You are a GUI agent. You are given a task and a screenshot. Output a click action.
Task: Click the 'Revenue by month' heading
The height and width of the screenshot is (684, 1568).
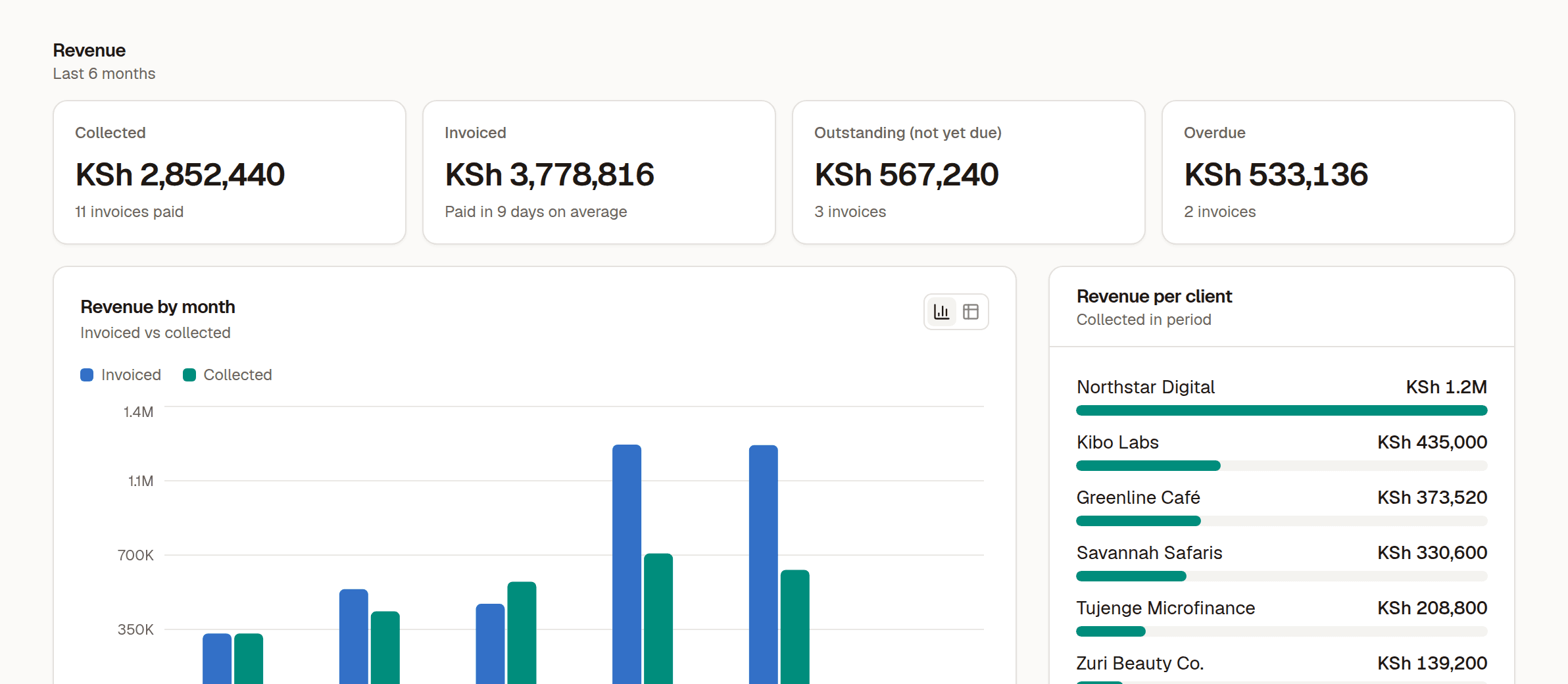pos(158,307)
